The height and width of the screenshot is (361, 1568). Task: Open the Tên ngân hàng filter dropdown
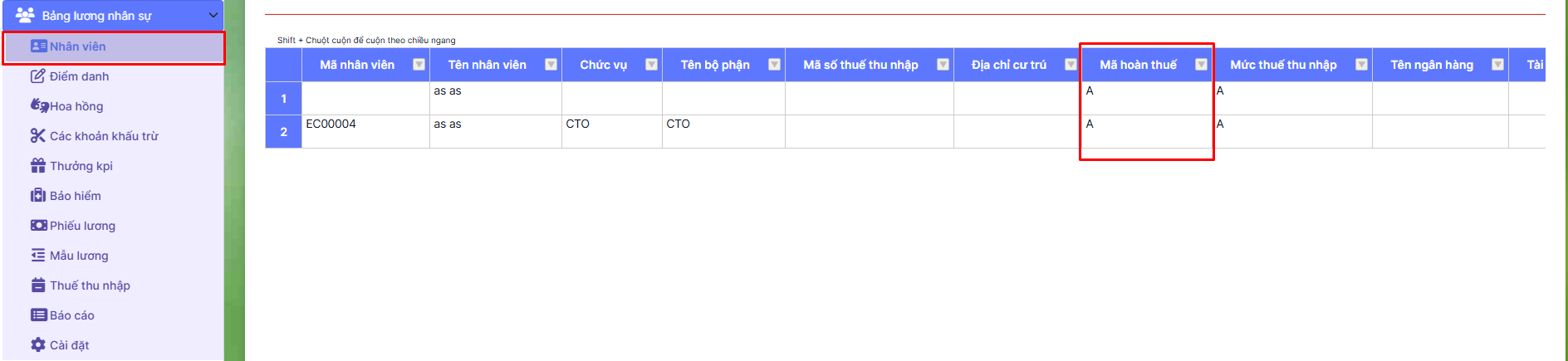click(1497, 65)
